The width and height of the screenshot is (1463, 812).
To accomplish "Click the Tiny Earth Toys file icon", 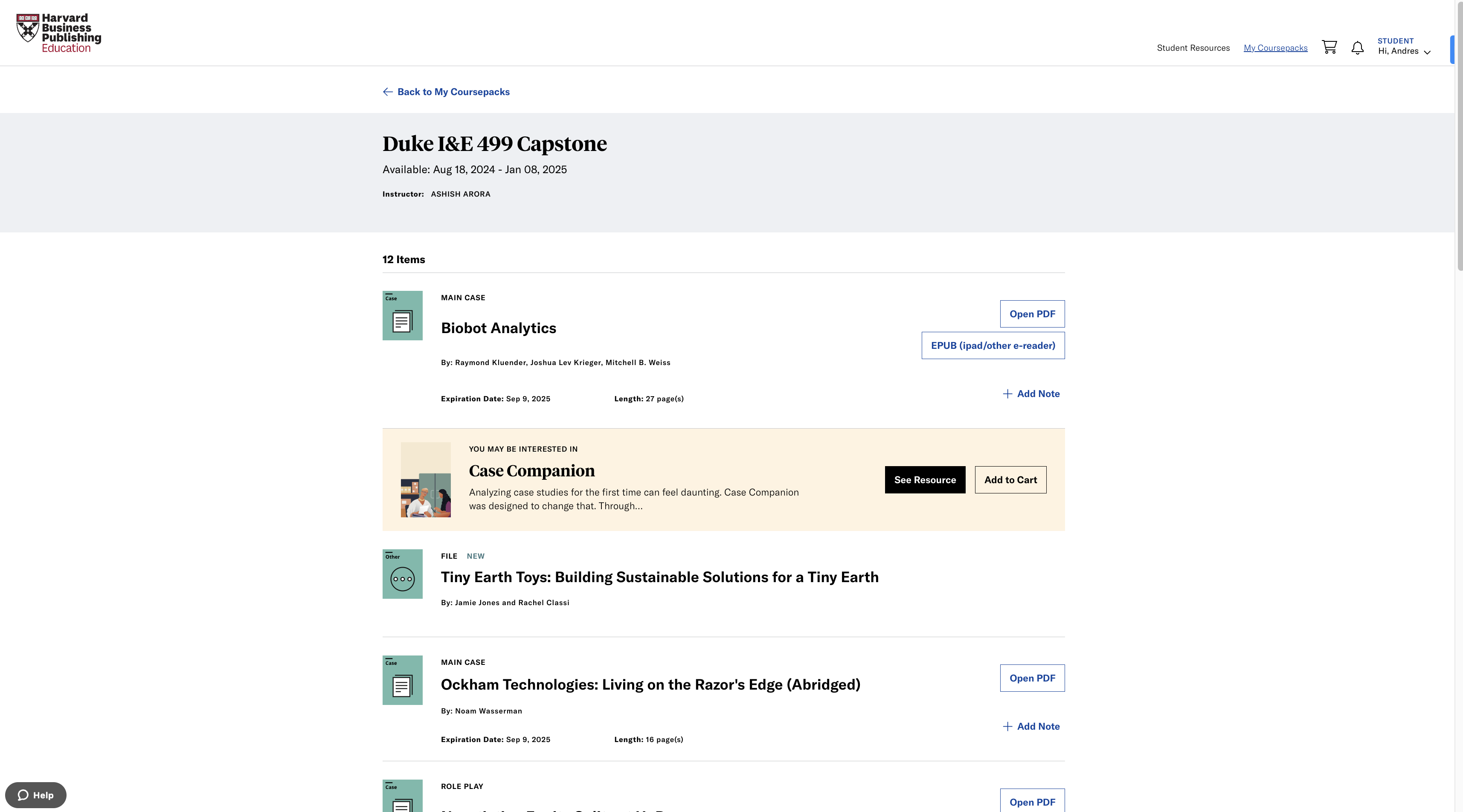I will click(x=402, y=574).
